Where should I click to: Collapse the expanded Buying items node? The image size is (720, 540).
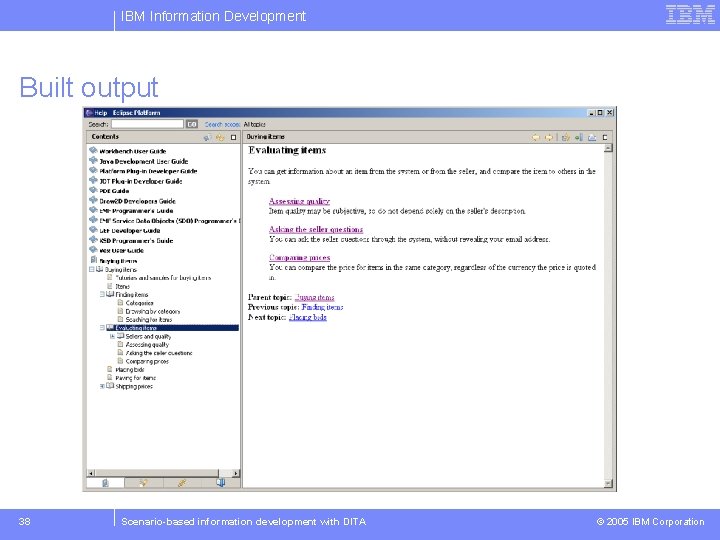91,270
